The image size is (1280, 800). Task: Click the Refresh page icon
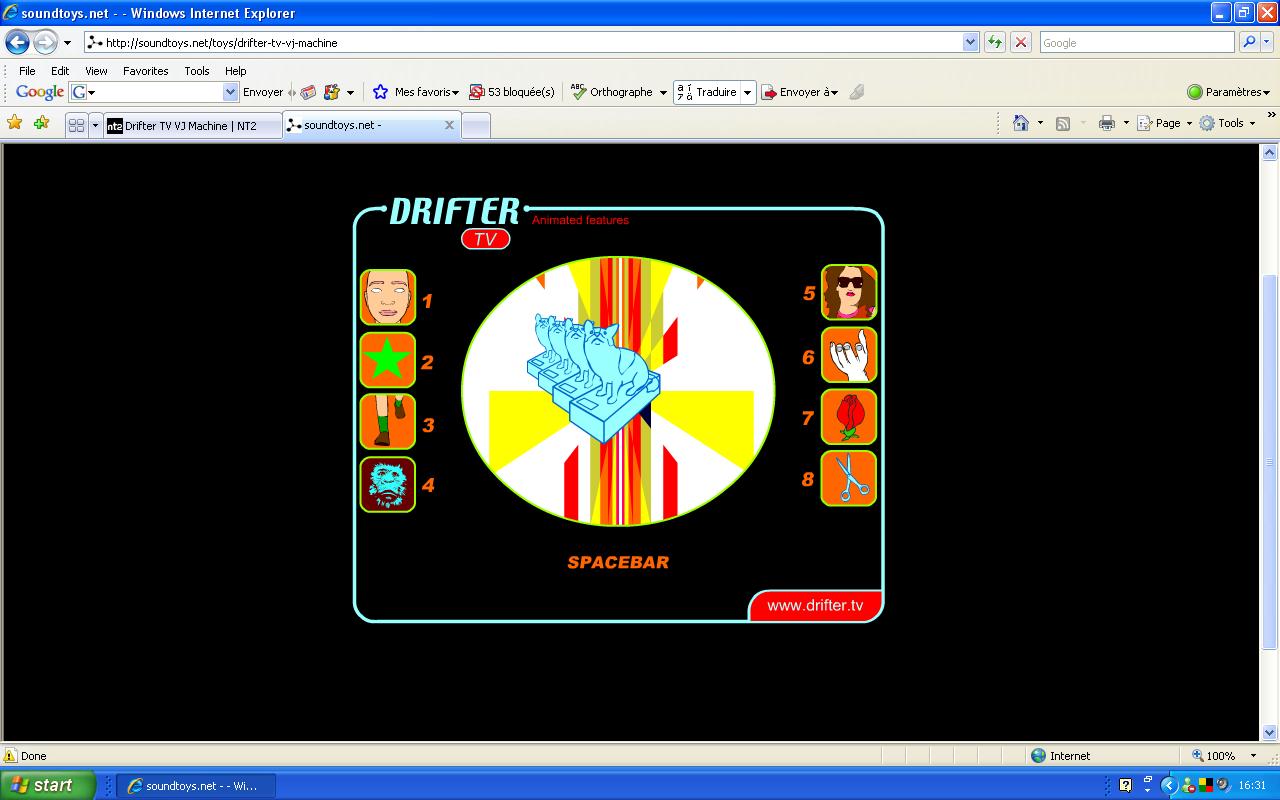[995, 42]
